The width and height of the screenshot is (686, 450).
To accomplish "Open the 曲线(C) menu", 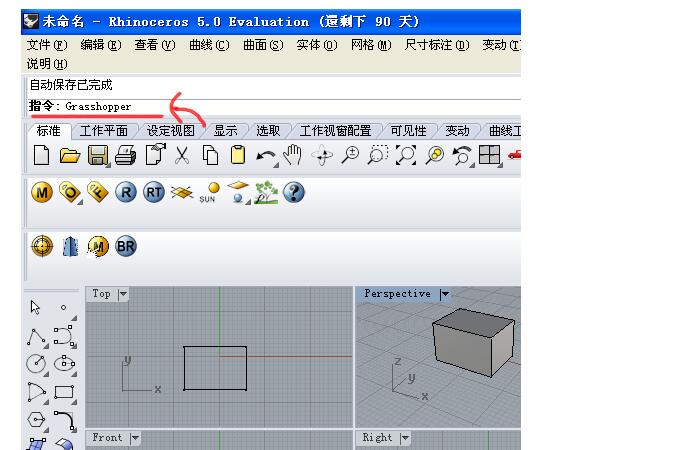I will click(208, 45).
